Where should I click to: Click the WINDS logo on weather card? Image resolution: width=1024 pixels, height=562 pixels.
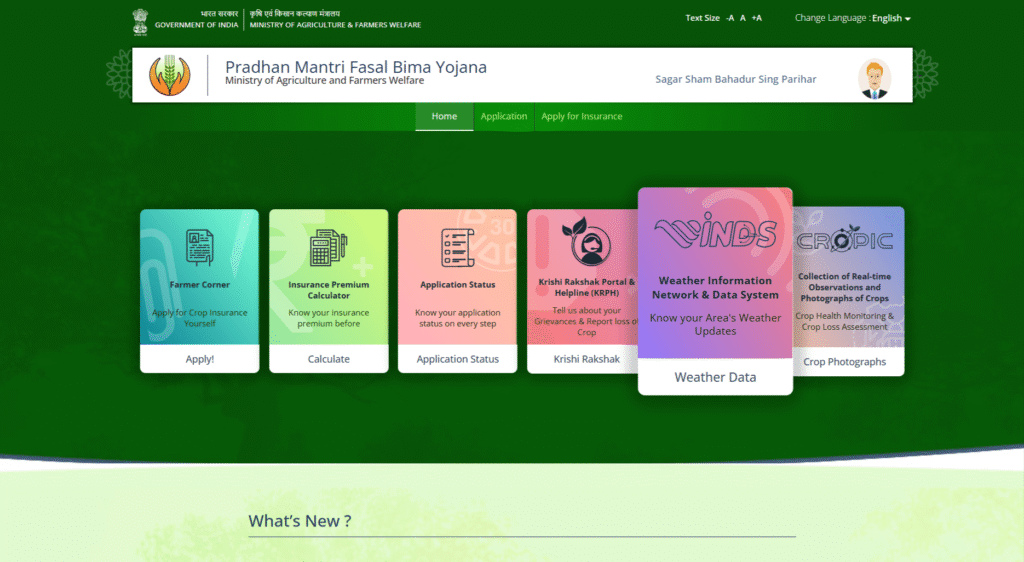[715, 233]
